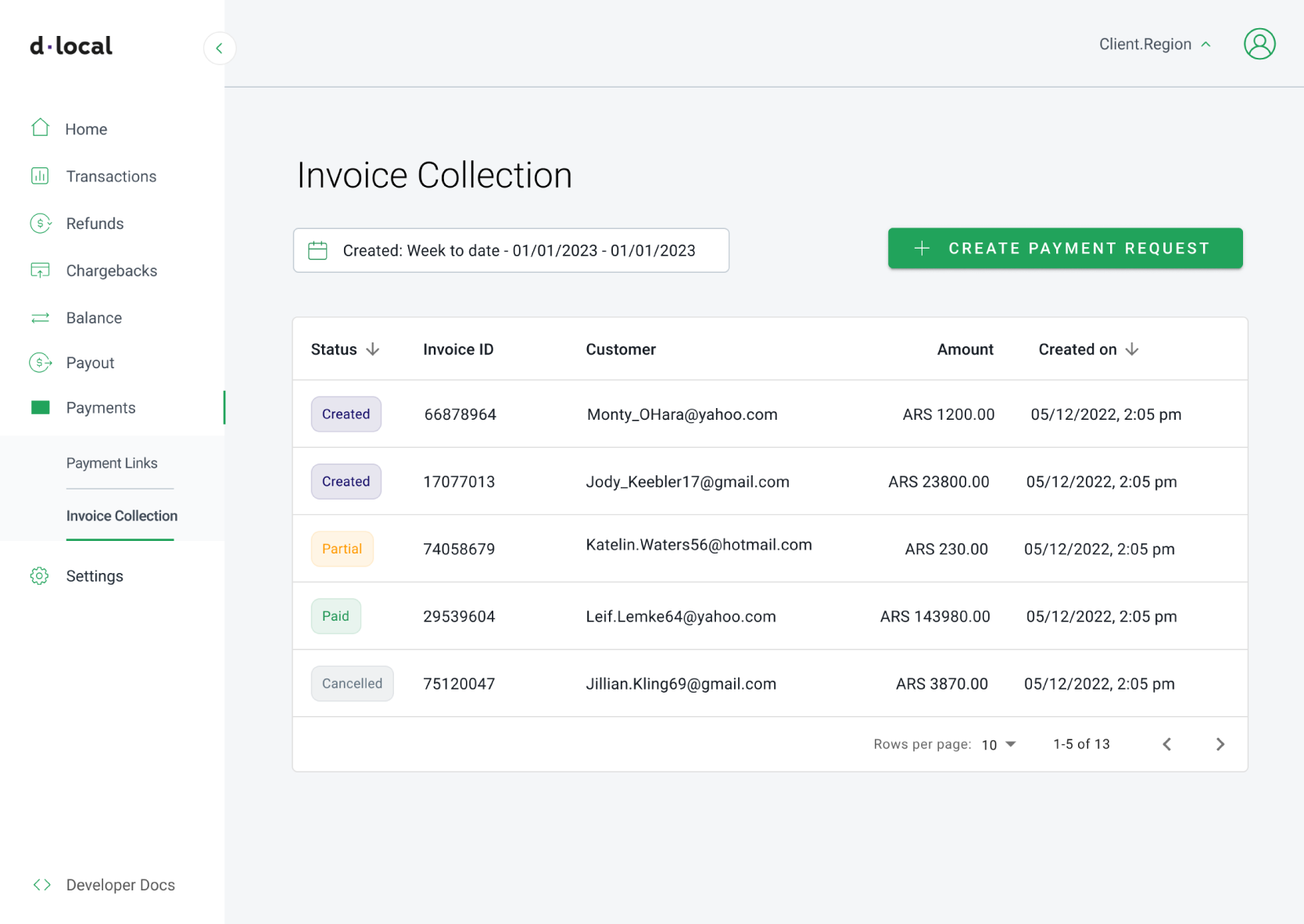Open the Client.Region dropdown
The height and width of the screenshot is (924, 1304).
pos(1155,44)
